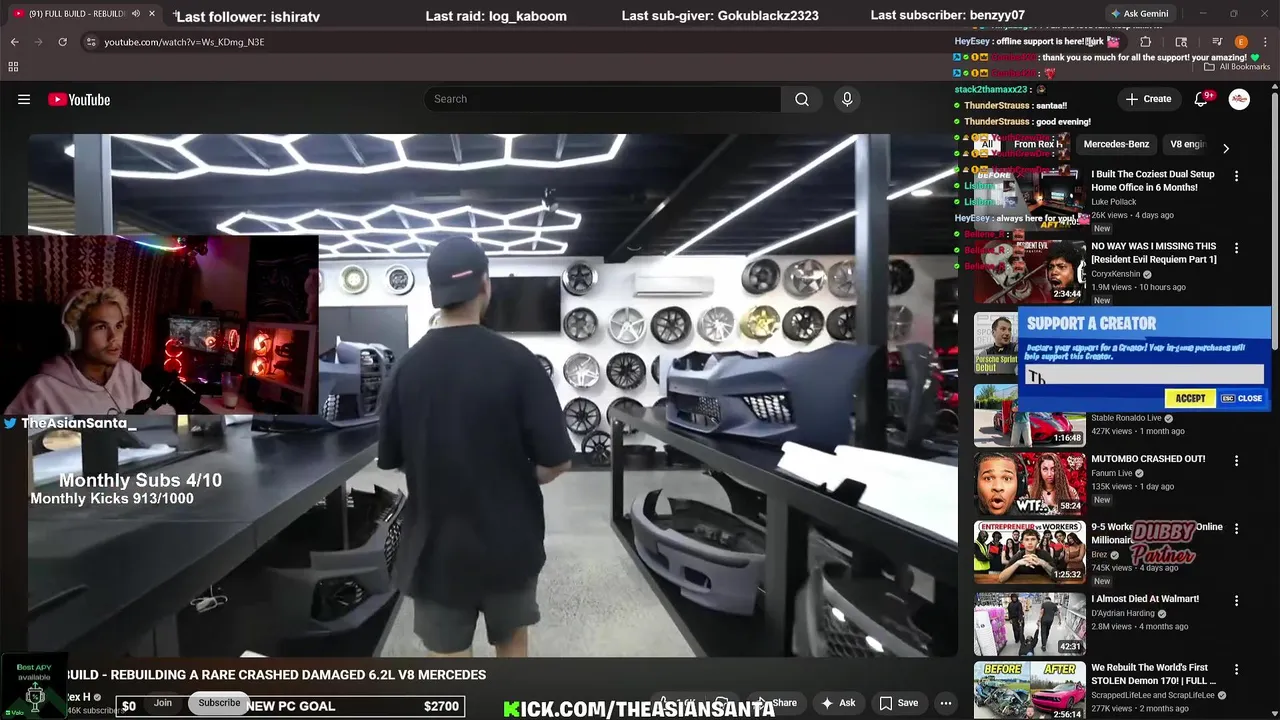The width and height of the screenshot is (1280, 720).
Task: Select the From Rex H filter chip
Action: 1036,144
